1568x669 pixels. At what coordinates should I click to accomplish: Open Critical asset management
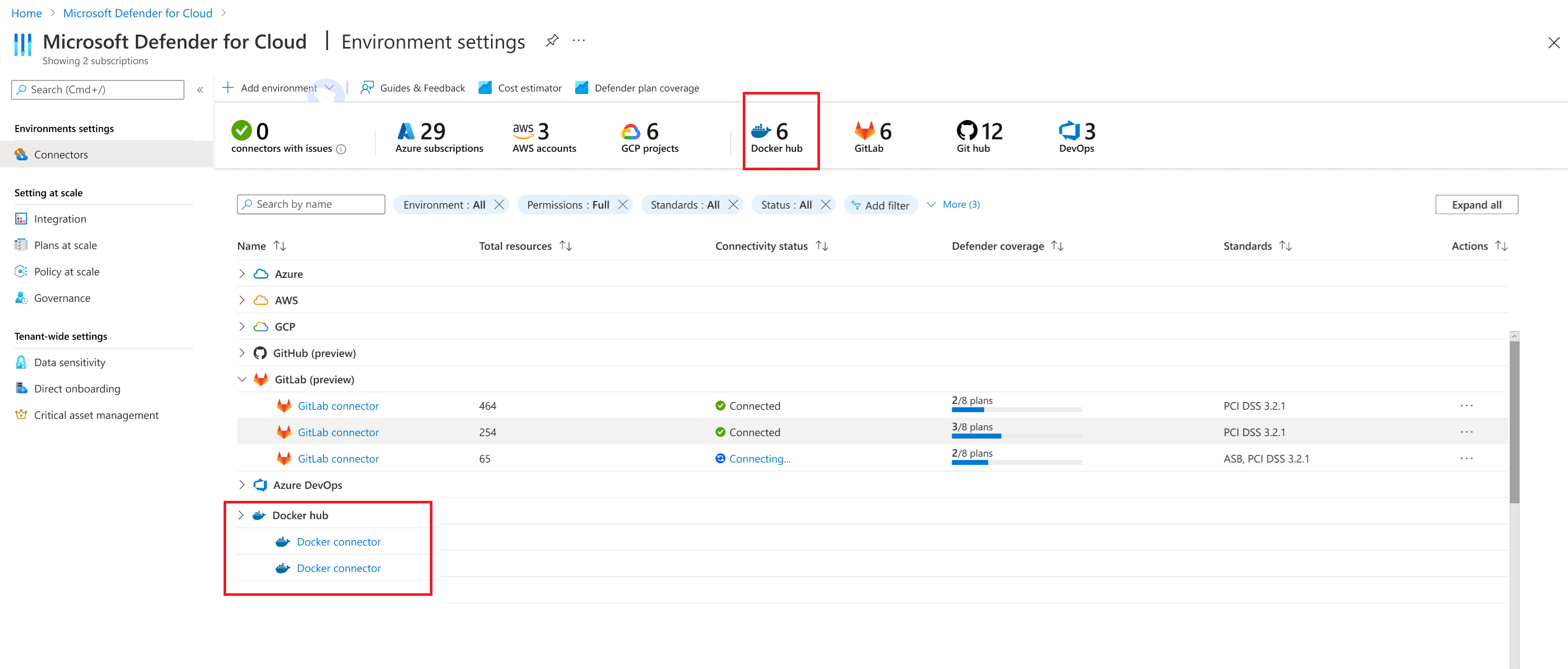[x=96, y=415]
